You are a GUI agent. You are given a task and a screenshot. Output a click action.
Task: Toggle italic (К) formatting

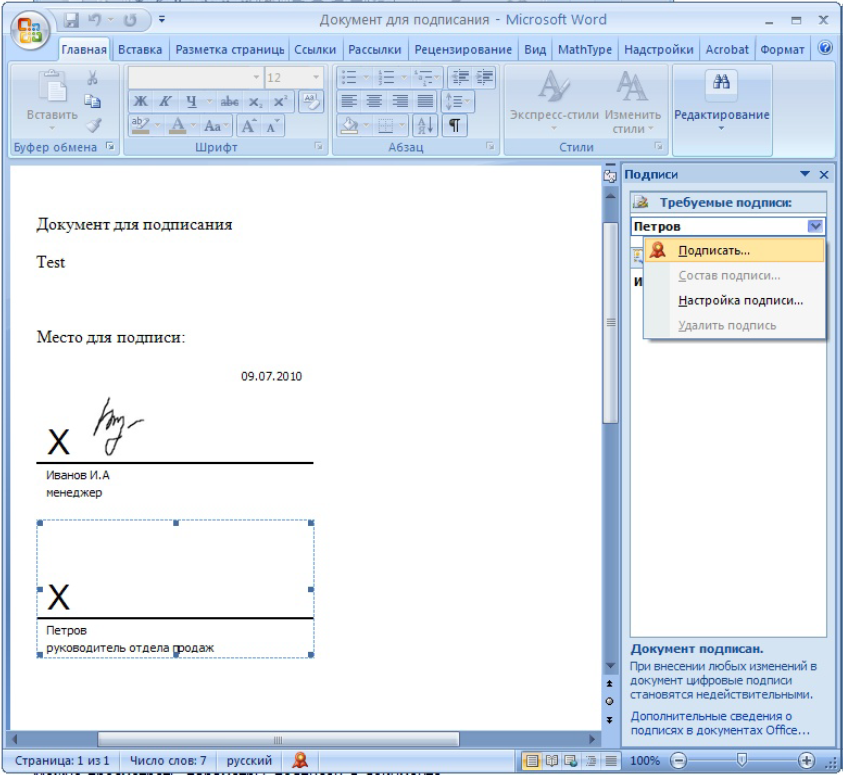(x=165, y=101)
